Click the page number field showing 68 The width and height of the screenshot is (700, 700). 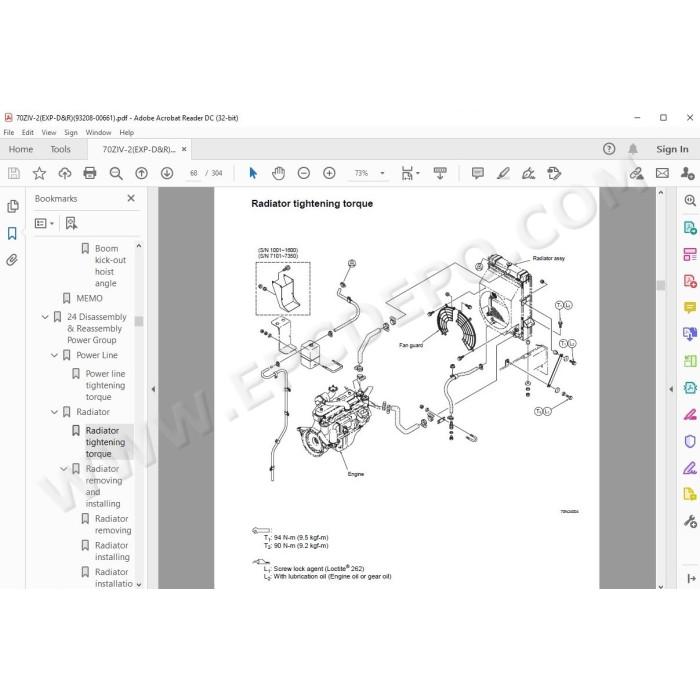click(x=194, y=173)
